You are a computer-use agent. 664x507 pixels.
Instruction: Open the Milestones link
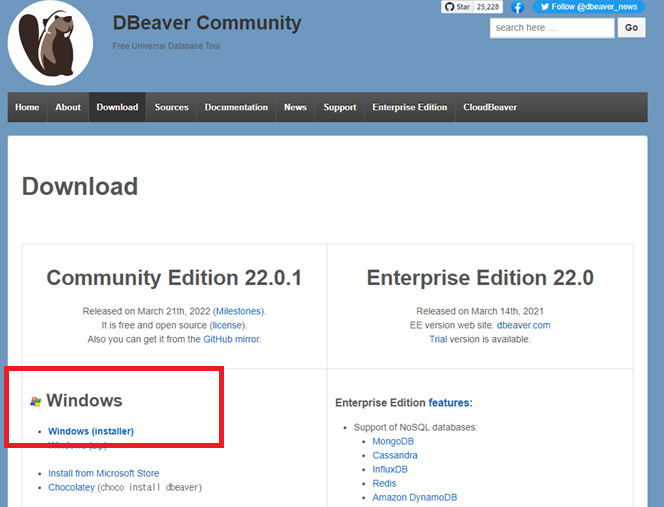(238, 311)
